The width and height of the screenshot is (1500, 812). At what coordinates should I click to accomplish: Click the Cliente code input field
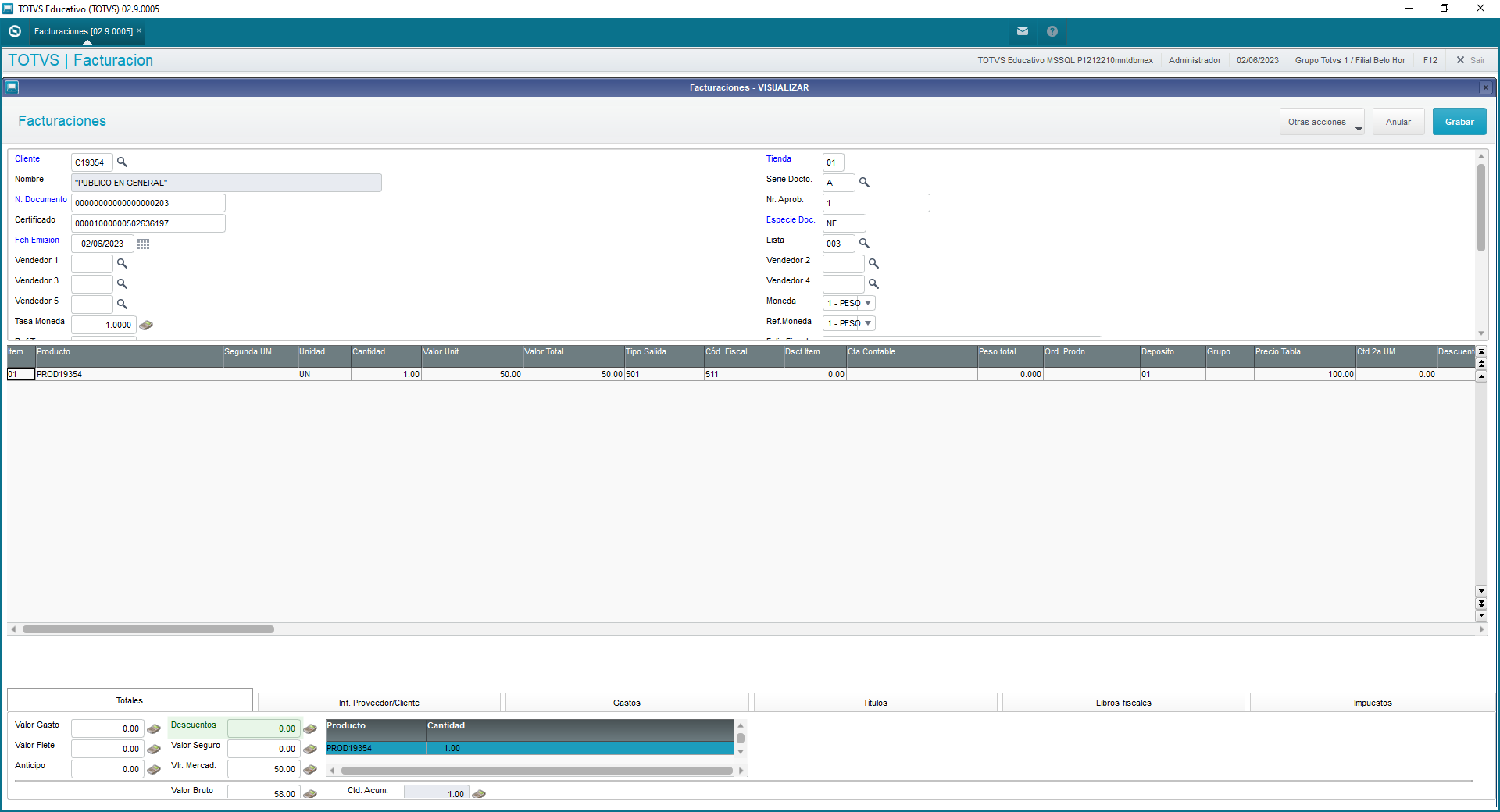tap(92, 162)
